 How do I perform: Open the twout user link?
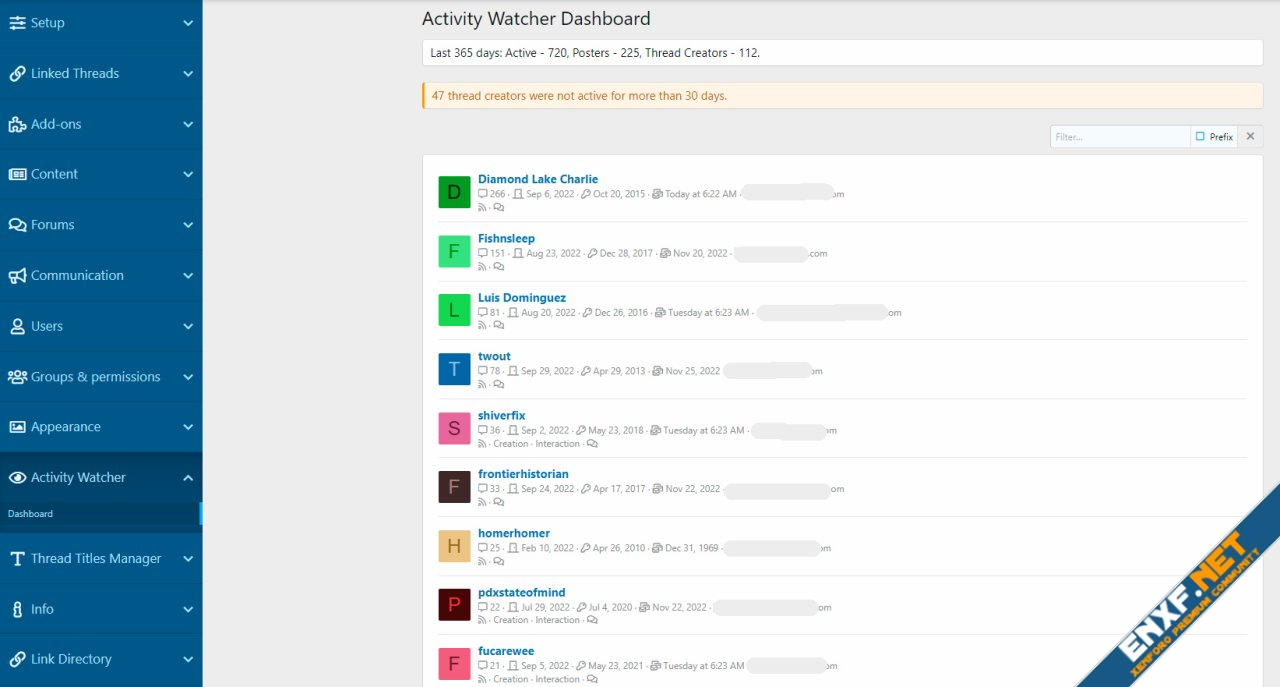point(494,357)
